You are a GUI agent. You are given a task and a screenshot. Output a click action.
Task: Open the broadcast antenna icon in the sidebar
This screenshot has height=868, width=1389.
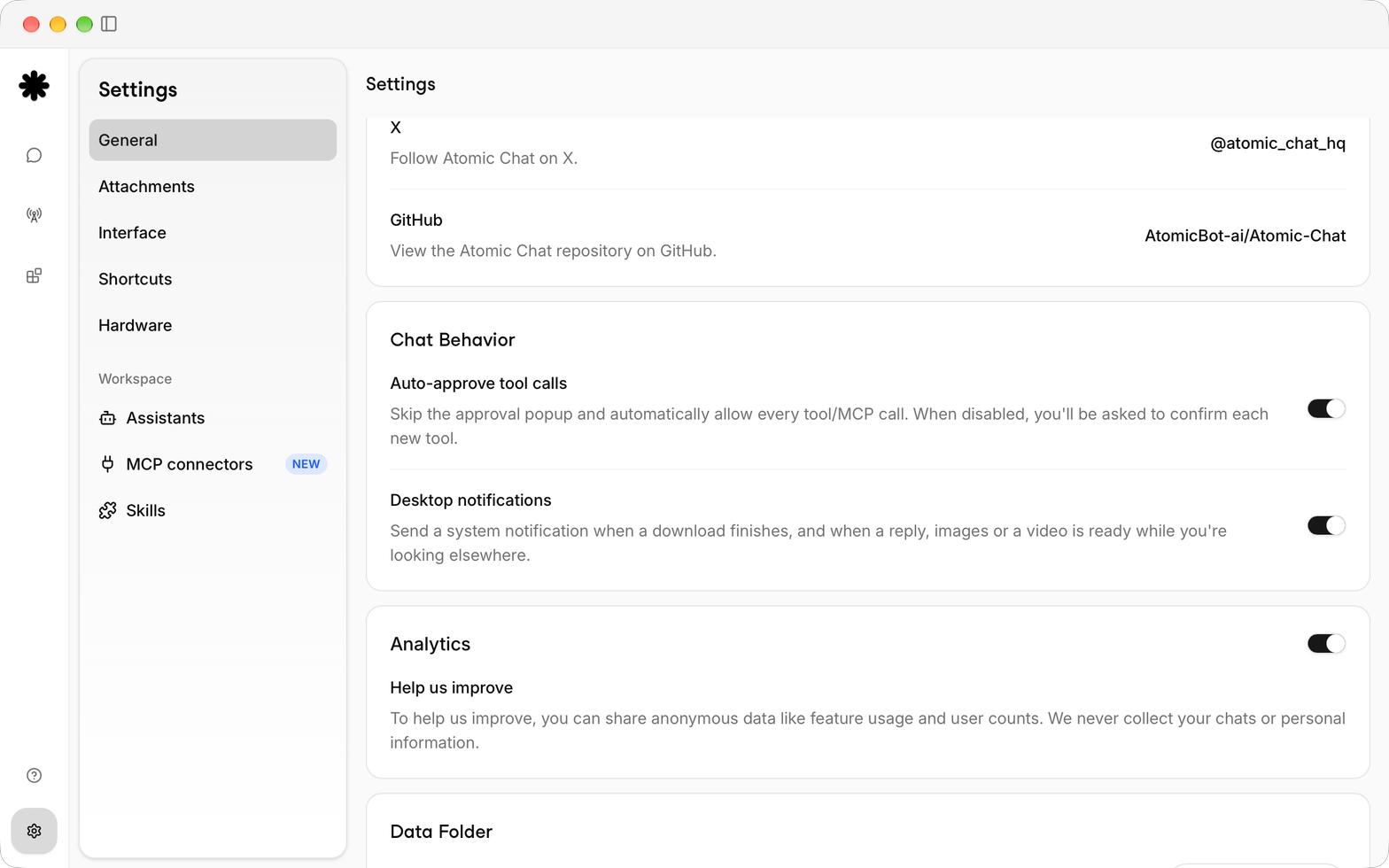point(34,215)
